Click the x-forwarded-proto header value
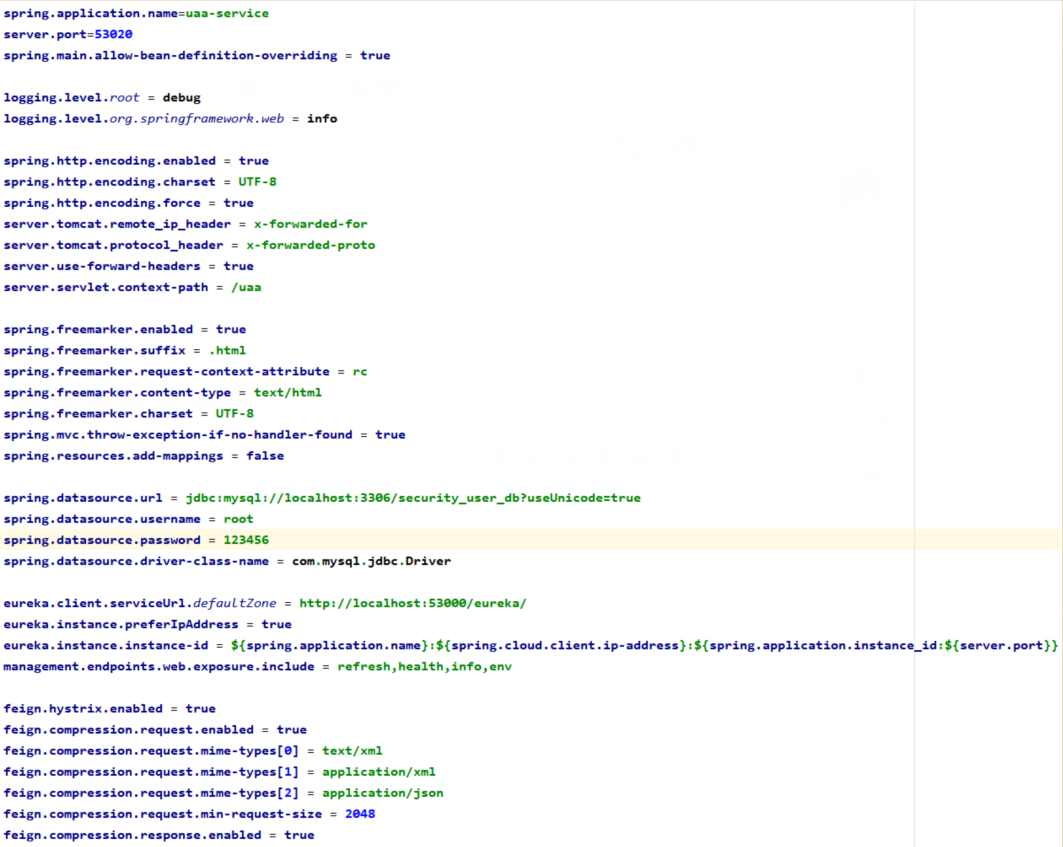This screenshot has width=1063, height=847. [x=310, y=245]
